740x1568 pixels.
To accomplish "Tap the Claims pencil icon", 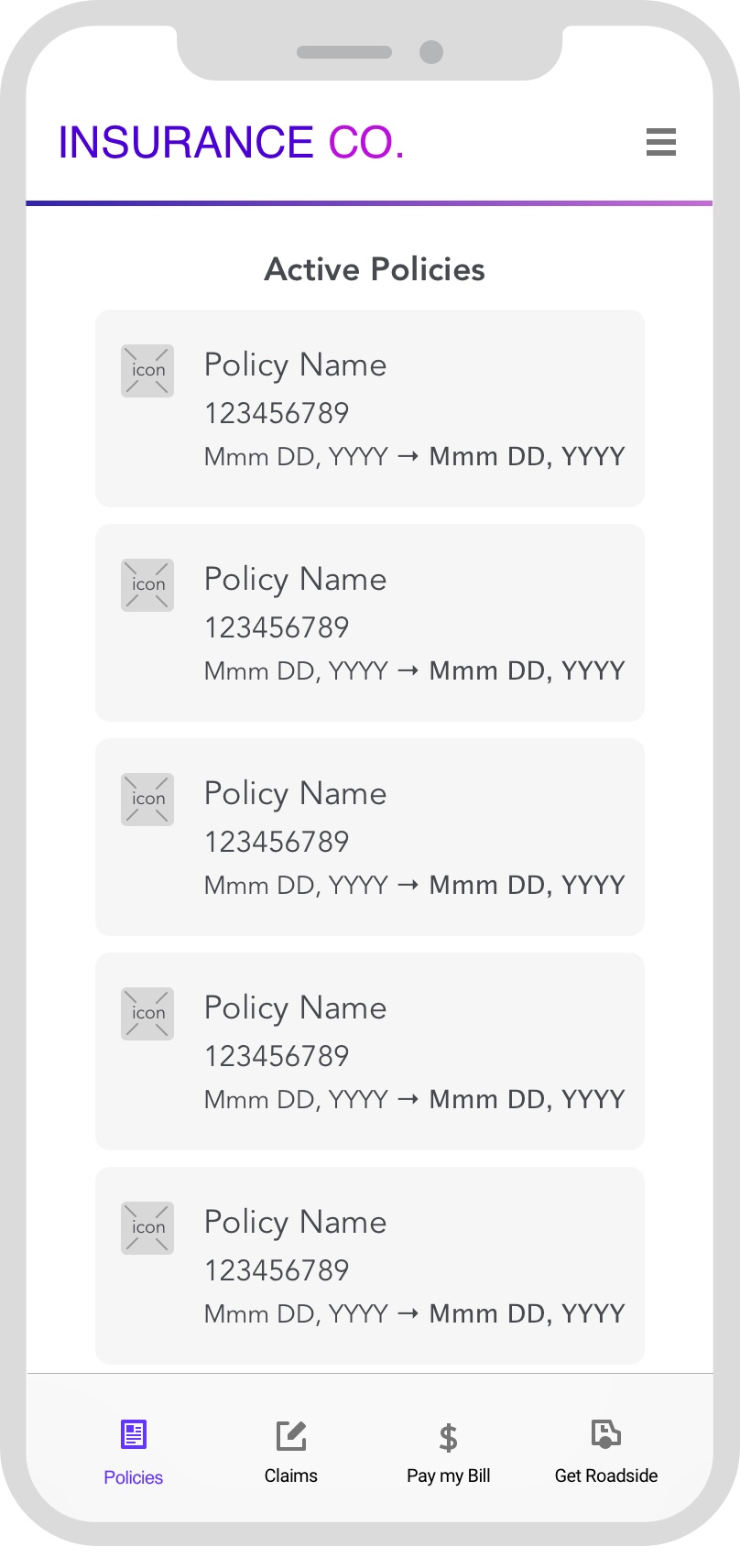I will 291,1435.
